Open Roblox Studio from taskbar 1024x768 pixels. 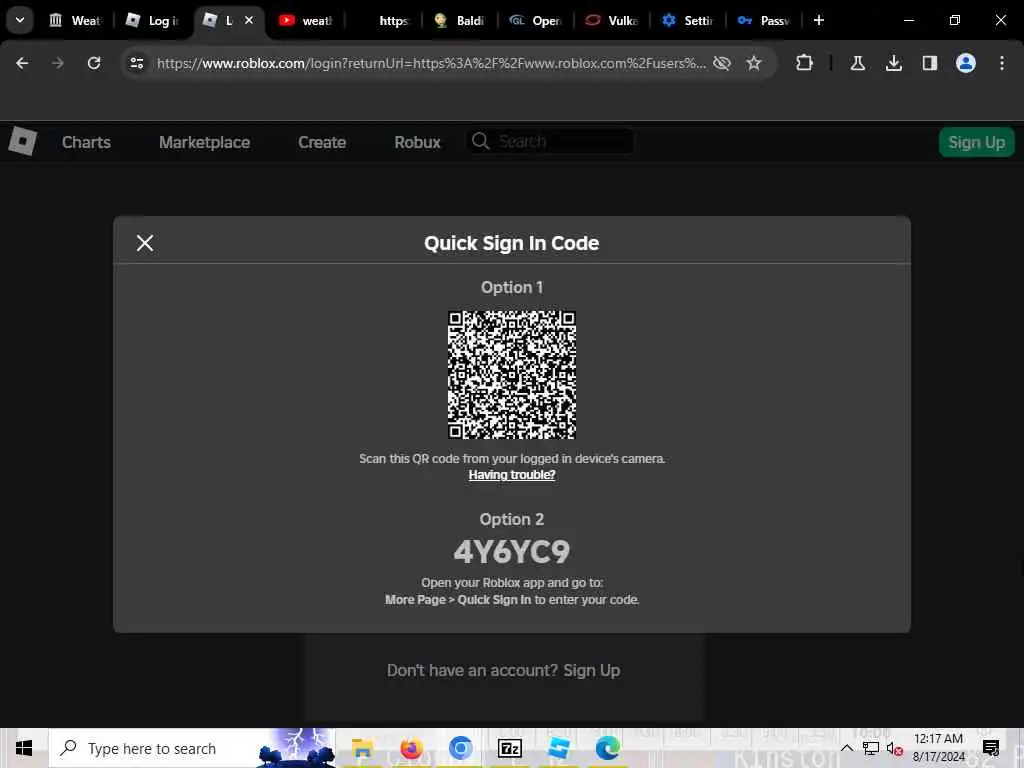[558, 748]
